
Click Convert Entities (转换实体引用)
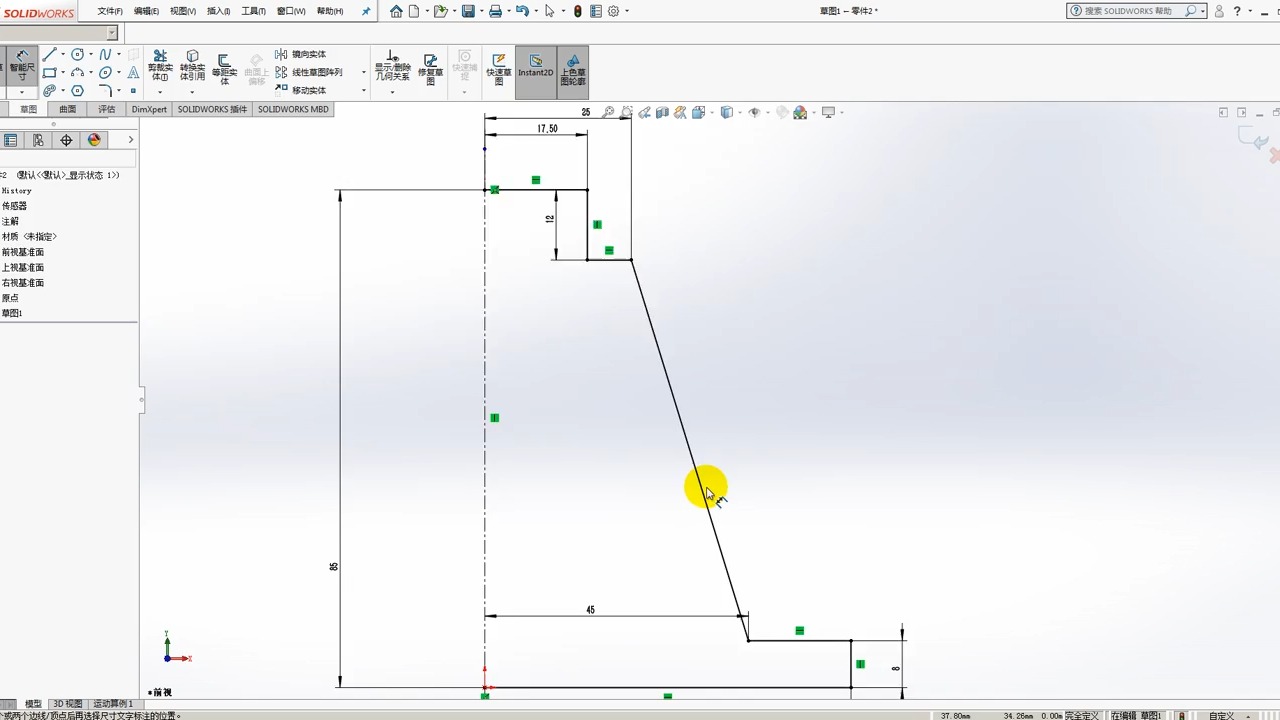tap(192, 65)
